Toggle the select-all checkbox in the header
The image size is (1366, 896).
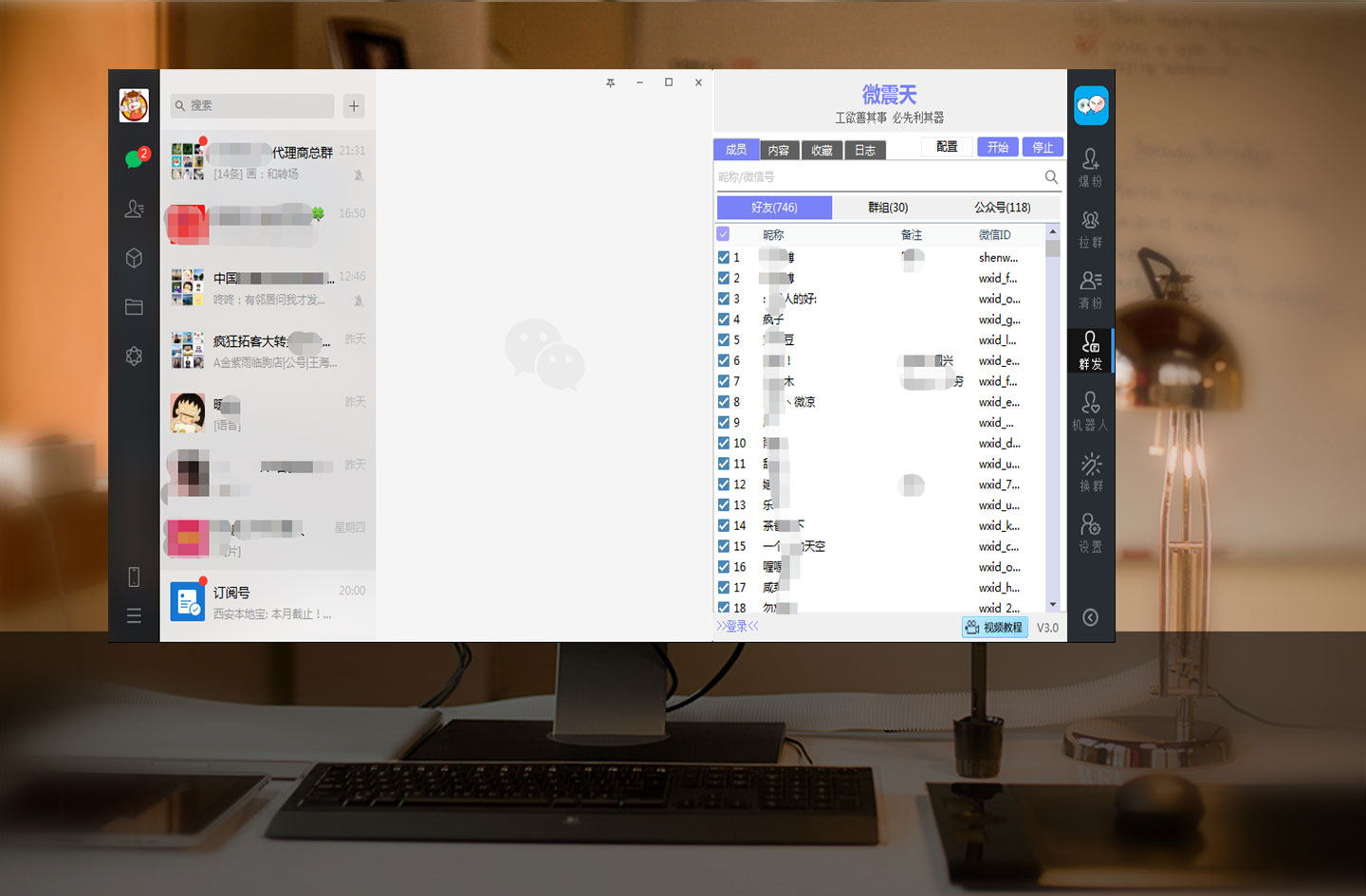(x=724, y=234)
